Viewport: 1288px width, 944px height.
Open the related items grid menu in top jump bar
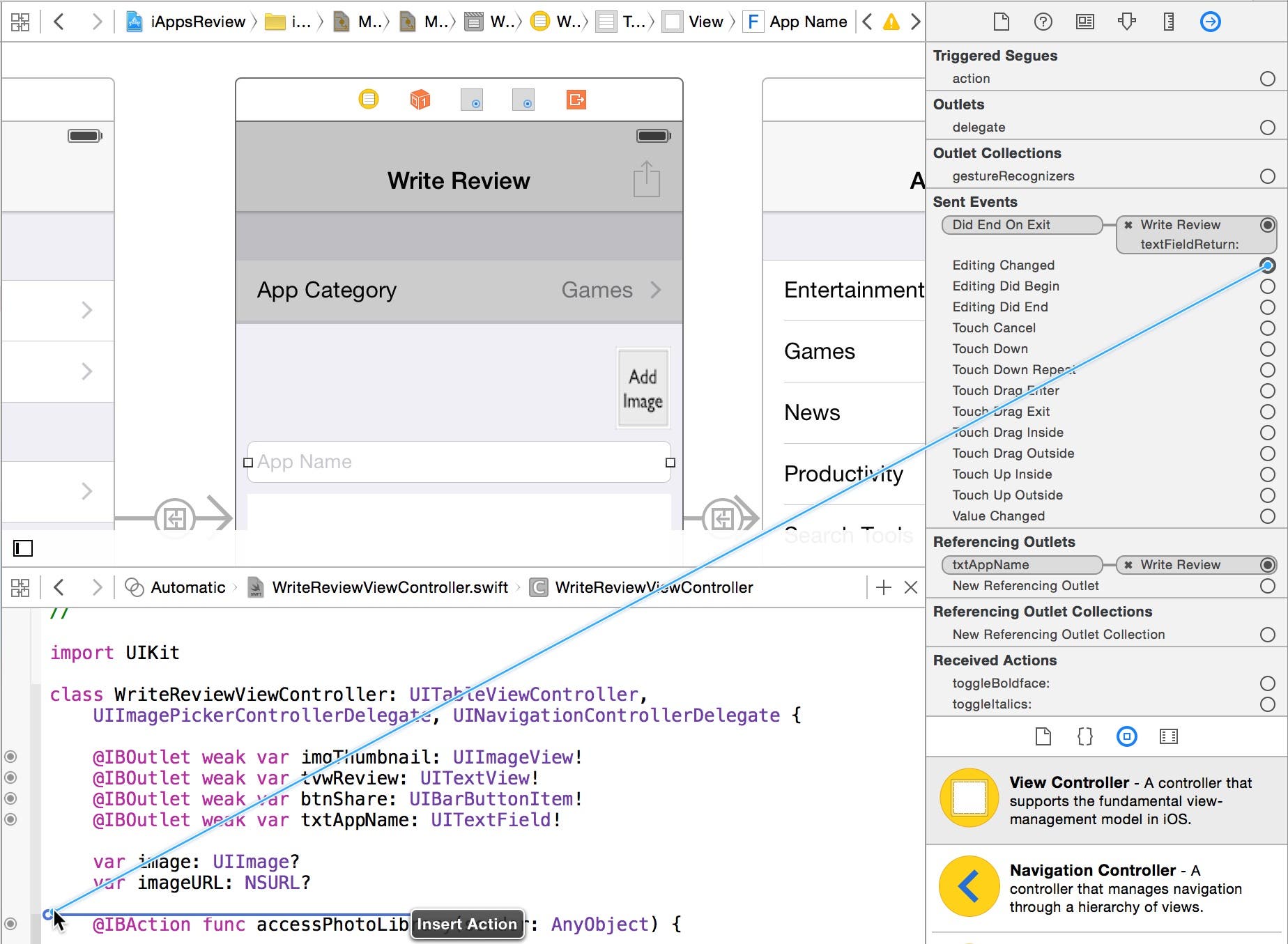pyautogui.click(x=20, y=22)
